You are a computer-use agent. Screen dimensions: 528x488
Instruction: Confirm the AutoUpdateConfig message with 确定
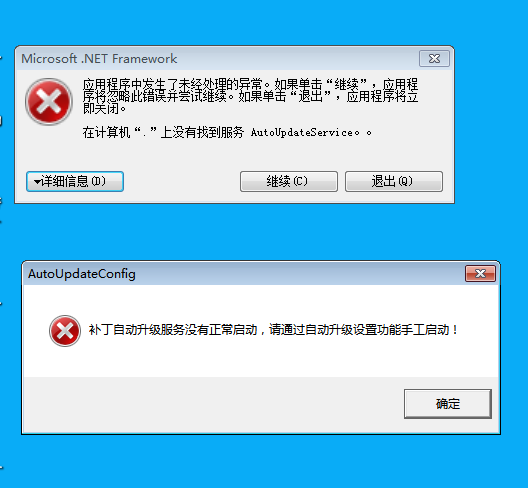tap(448, 404)
